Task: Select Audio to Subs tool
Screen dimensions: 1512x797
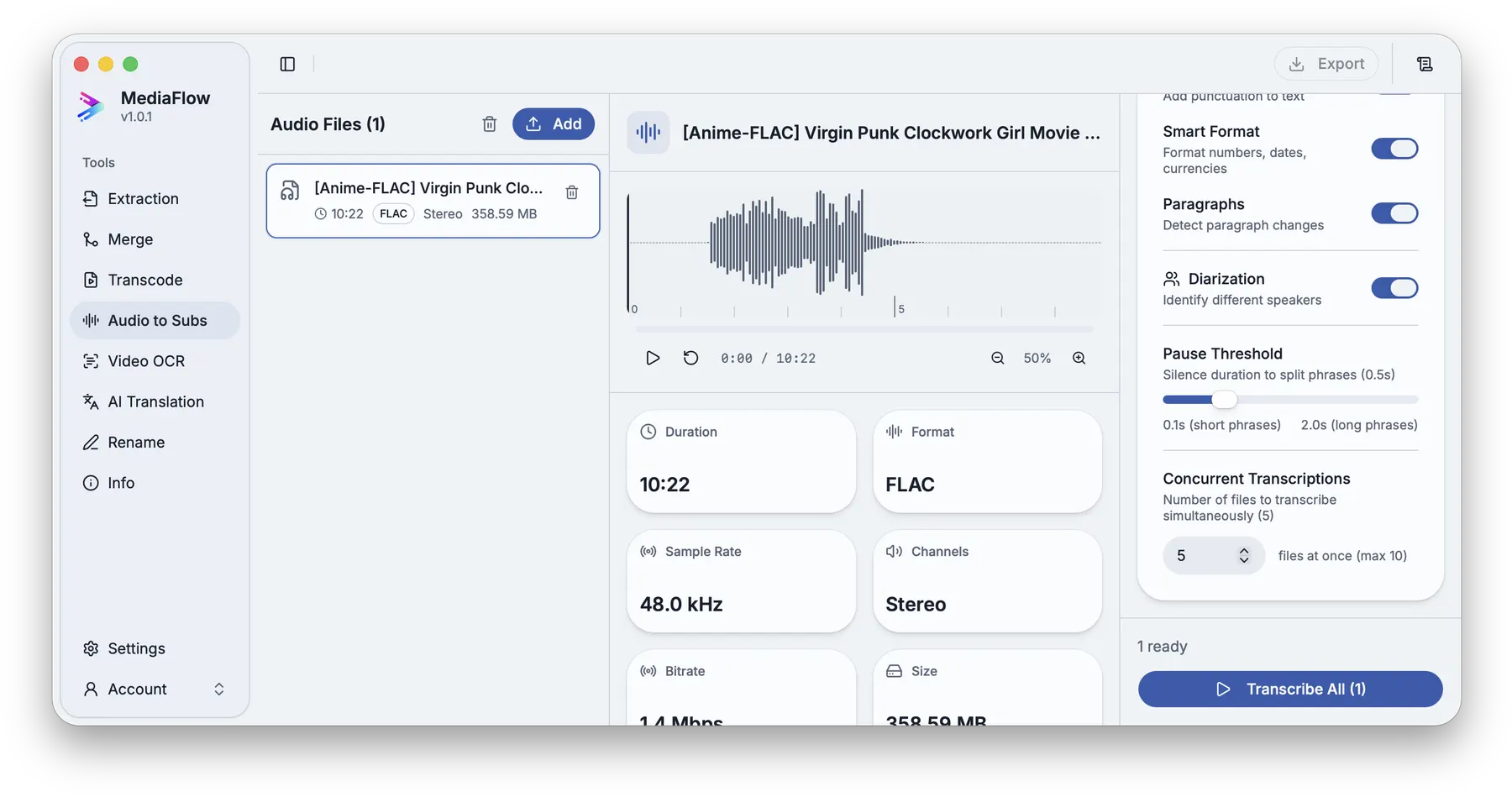Action: pyautogui.click(x=155, y=320)
